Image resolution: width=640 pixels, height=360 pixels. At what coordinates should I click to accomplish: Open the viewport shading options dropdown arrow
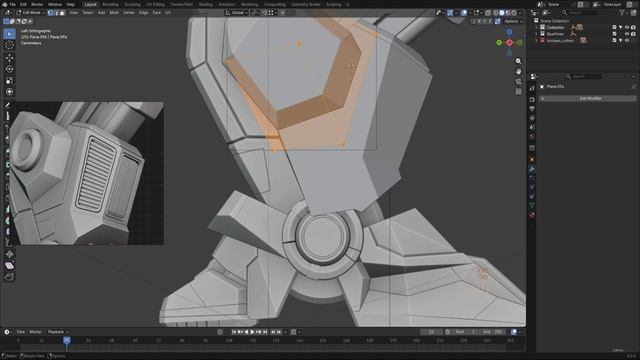click(520, 13)
